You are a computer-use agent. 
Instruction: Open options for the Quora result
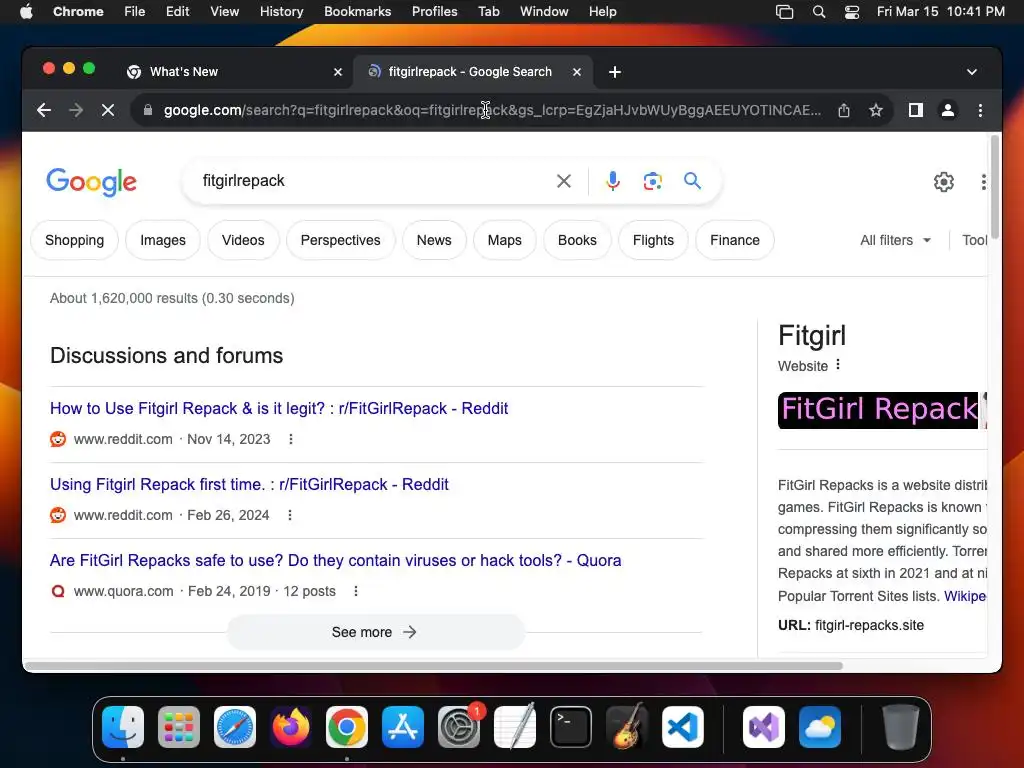[355, 591]
